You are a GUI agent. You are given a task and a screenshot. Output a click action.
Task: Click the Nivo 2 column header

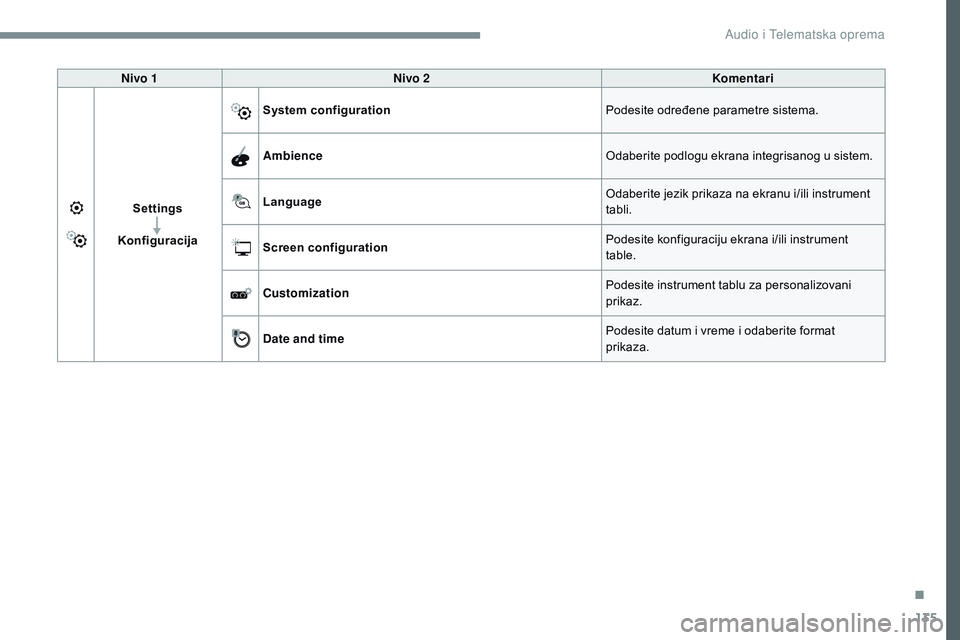tap(411, 78)
